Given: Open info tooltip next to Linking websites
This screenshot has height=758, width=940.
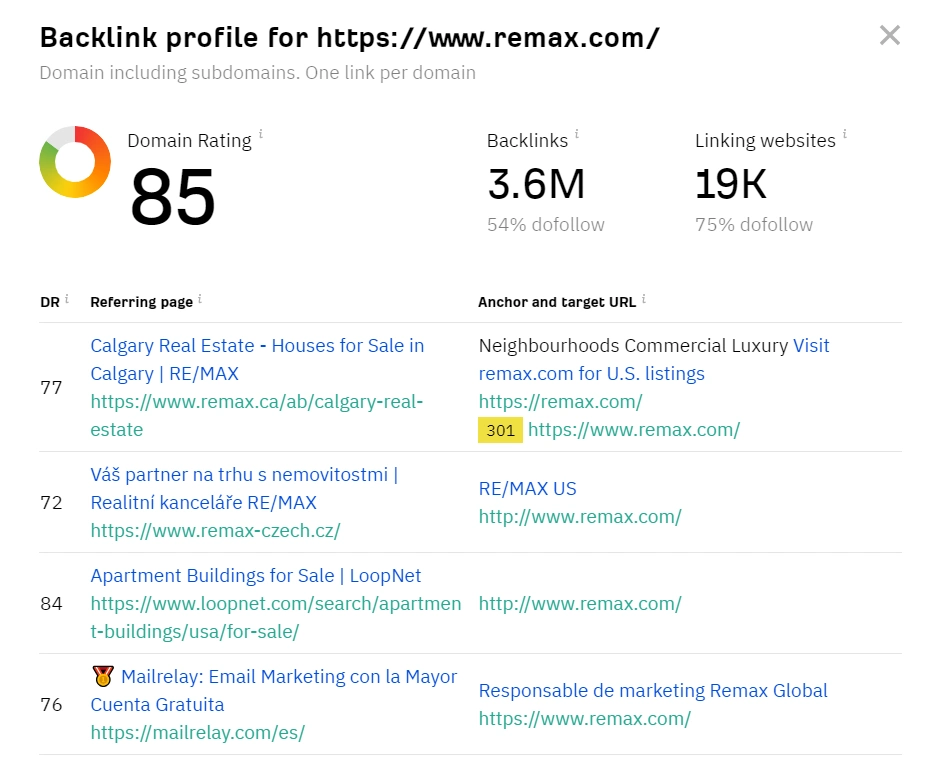Looking at the screenshot, I should click(845, 133).
